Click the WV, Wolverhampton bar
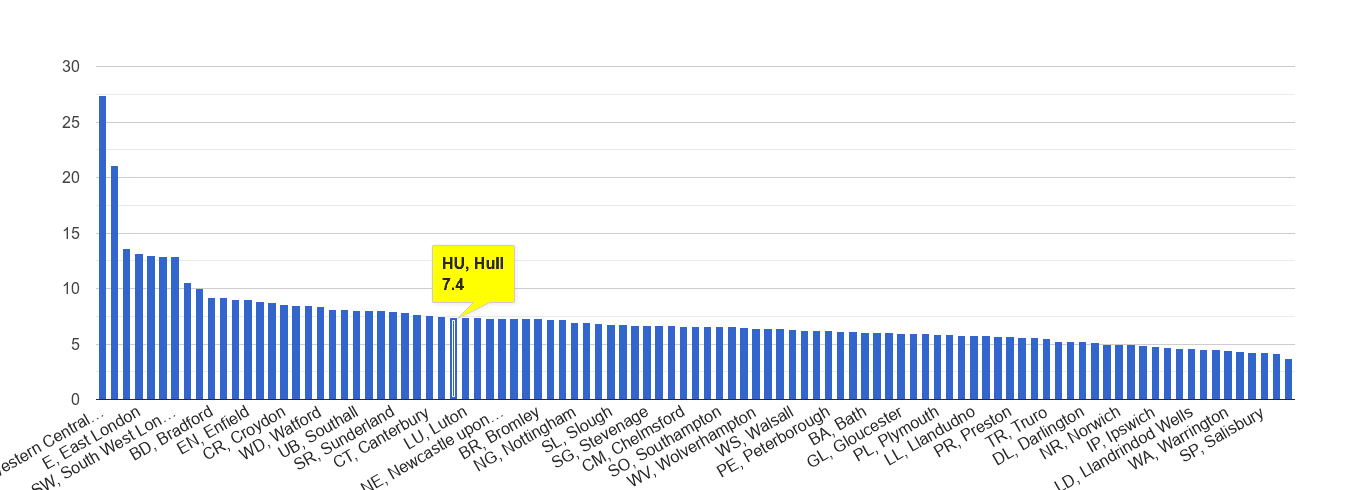This screenshot has height=490, width=1350. click(755, 365)
